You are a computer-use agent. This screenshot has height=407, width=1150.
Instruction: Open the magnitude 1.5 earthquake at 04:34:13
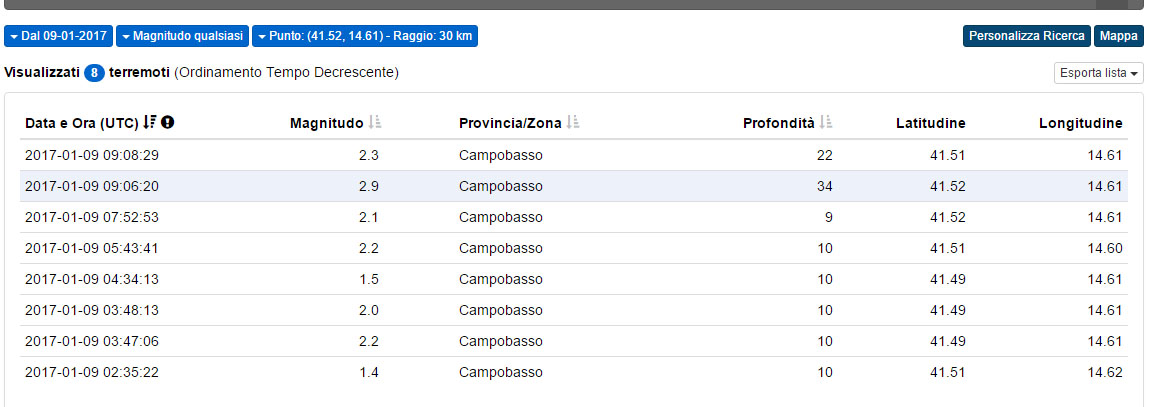pos(92,279)
